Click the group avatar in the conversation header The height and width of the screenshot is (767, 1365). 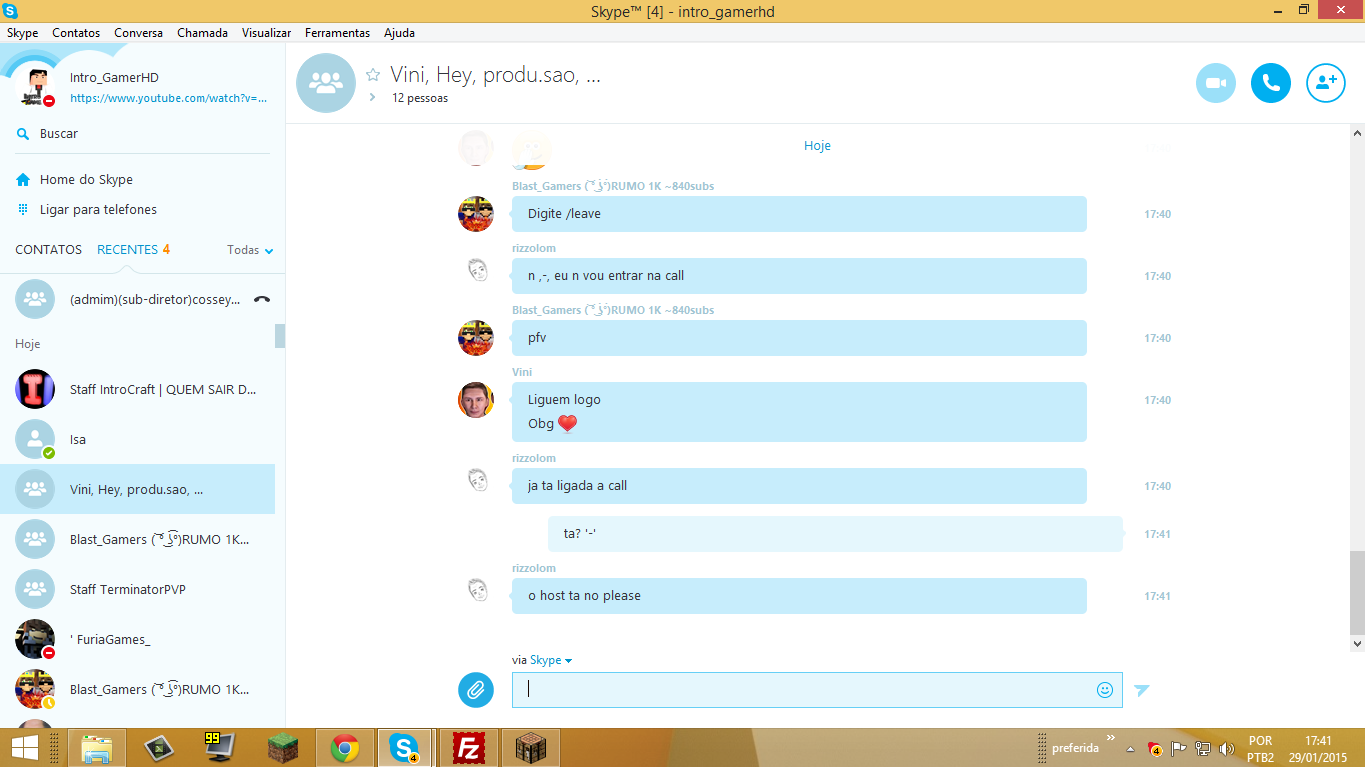coord(326,83)
